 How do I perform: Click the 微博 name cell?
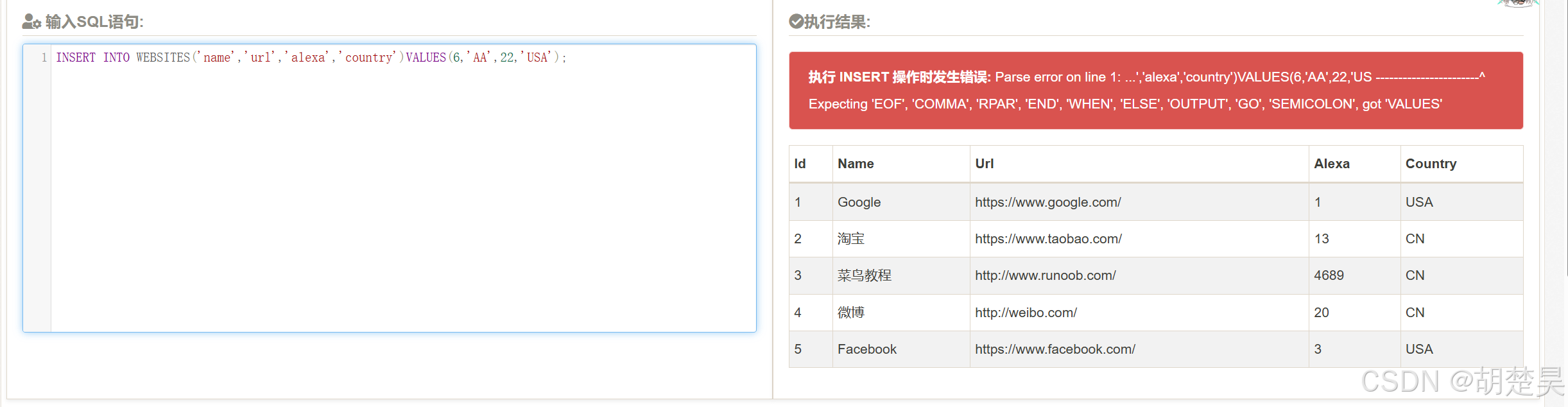pos(901,313)
